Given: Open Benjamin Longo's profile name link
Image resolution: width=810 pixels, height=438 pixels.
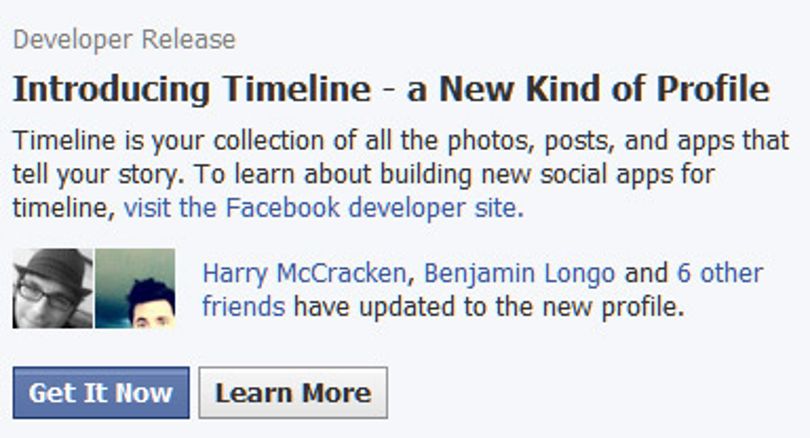Looking at the screenshot, I should point(519,273).
